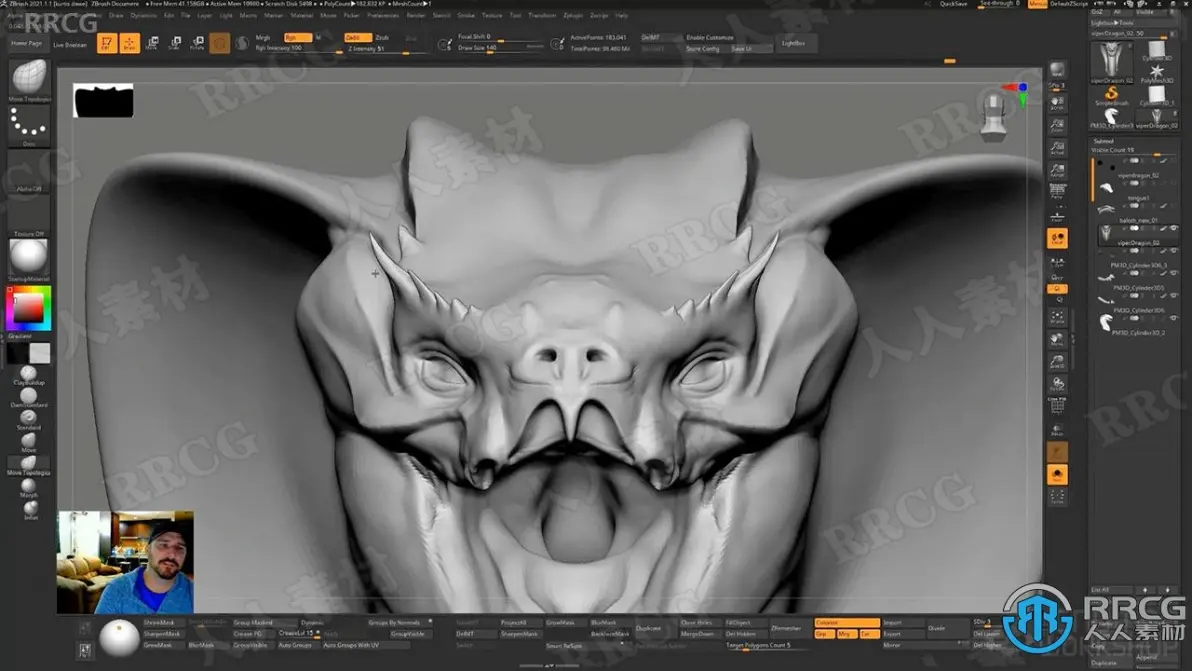Click the Zoom canvas icon on right shelf

(x=1057, y=125)
